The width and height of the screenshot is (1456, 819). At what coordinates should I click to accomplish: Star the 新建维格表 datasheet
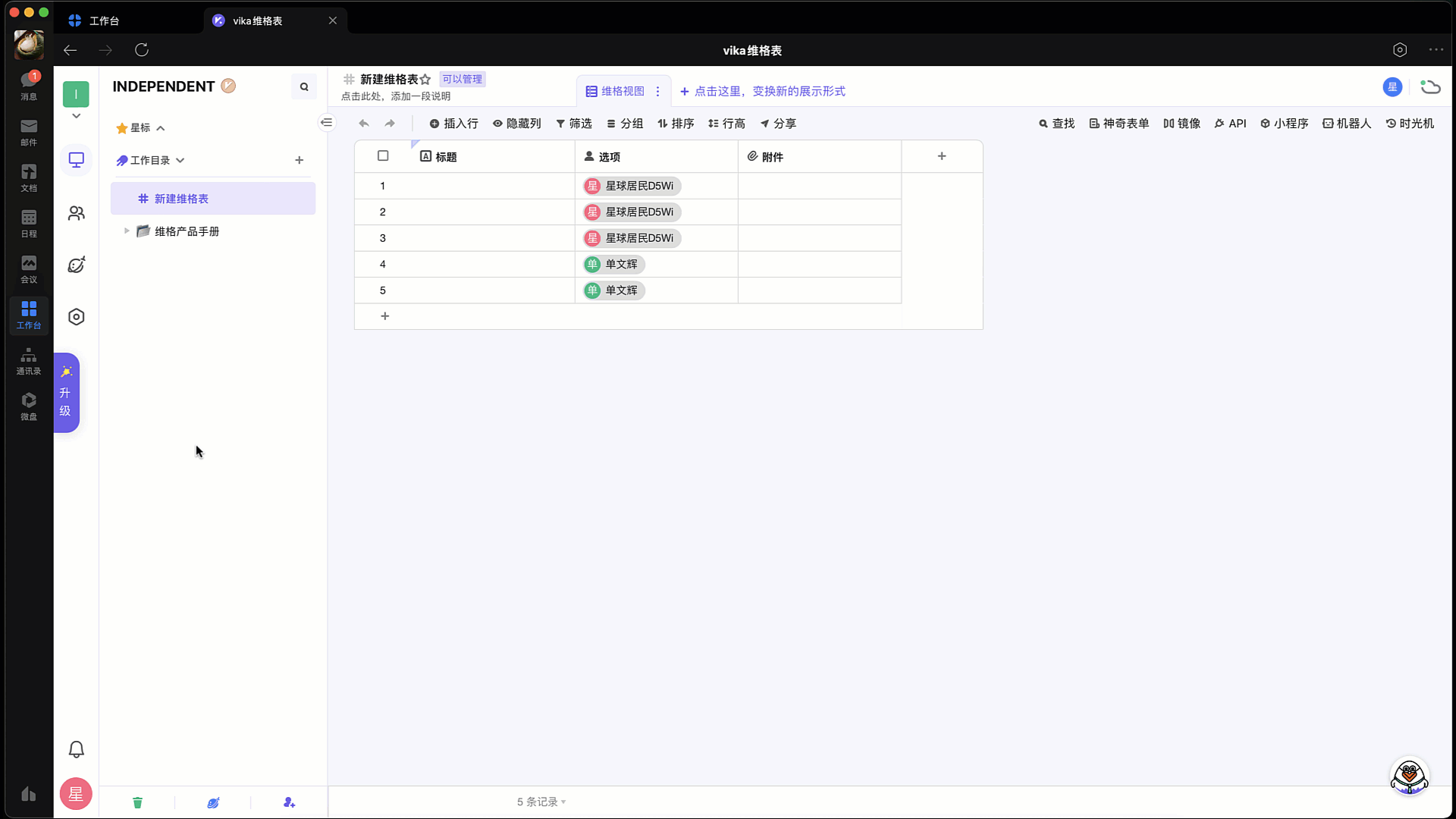coord(425,80)
